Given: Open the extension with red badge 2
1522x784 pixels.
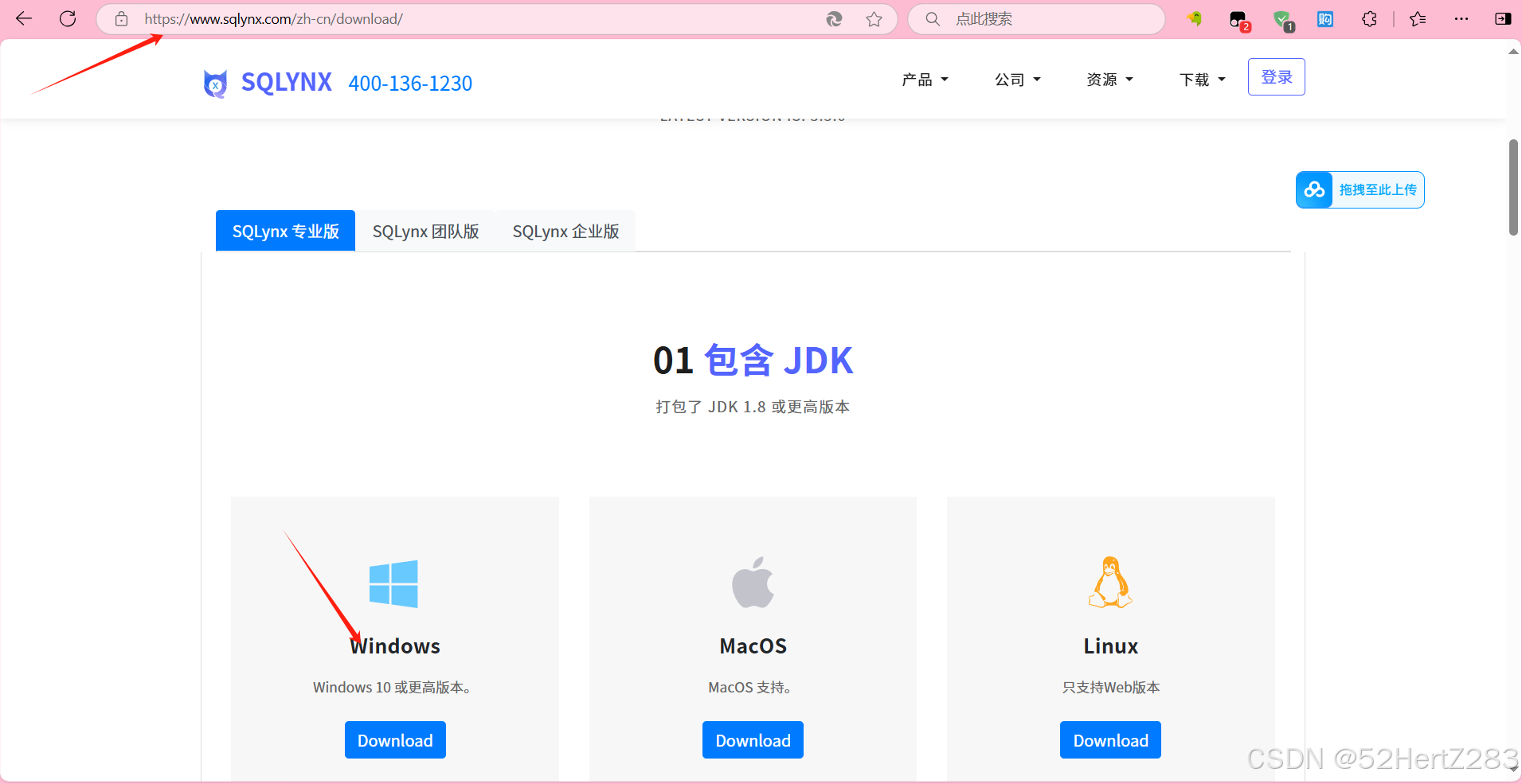Looking at the screenshot, I should pyautogui.click(x=1239, y=20).
